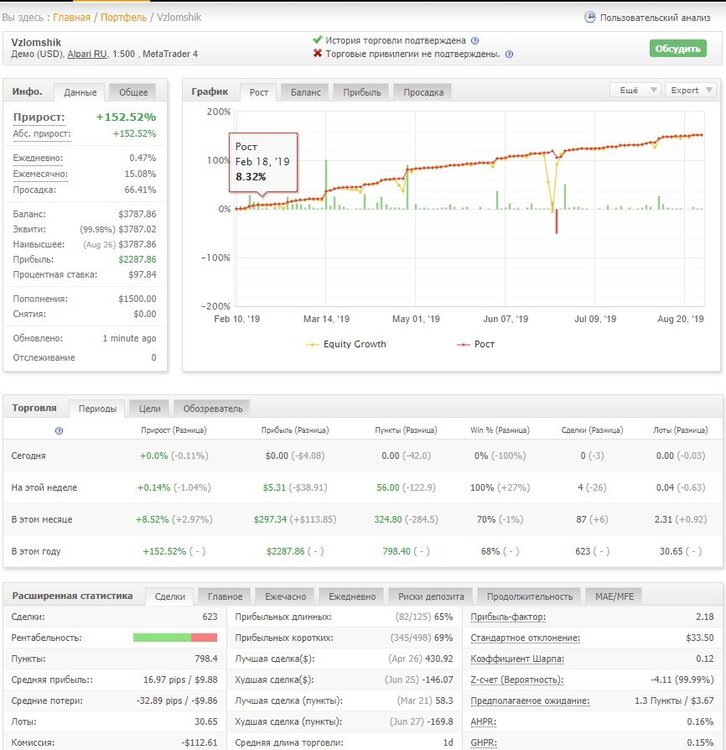
Task: Open the Ежечасно statistics tab
Action: click(x=286, y=596)
